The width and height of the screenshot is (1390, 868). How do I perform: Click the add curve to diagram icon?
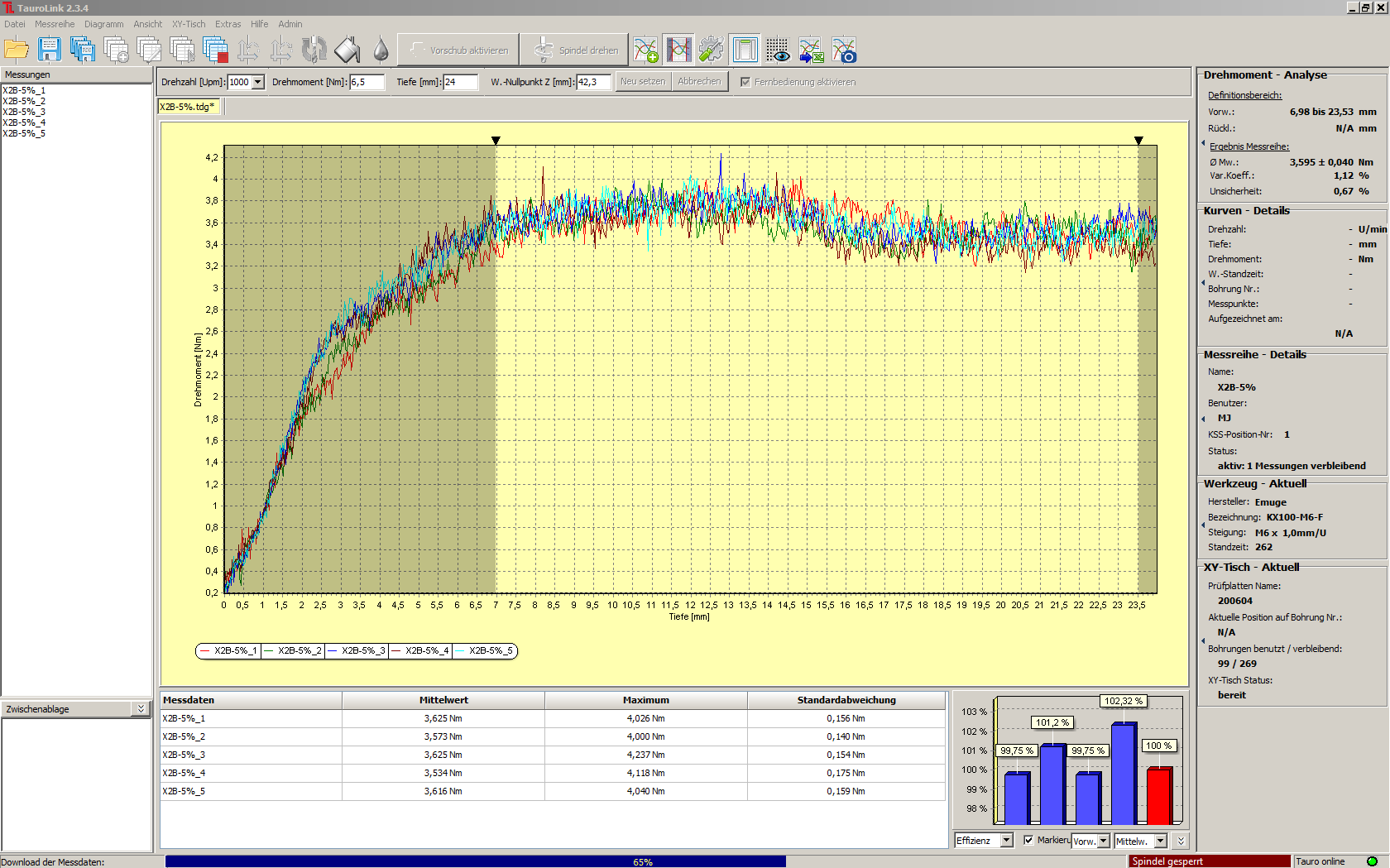645,50
